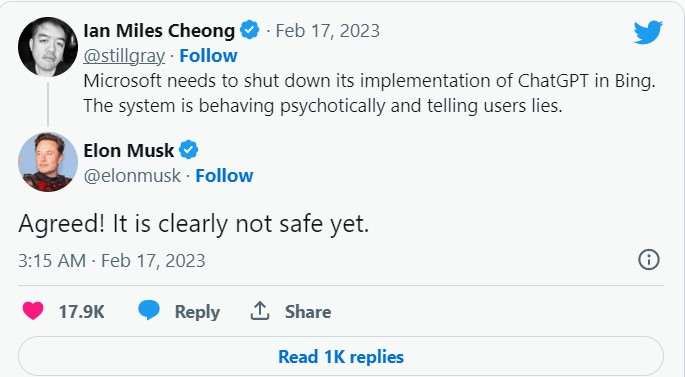Click the Share text label

[308, 311]
